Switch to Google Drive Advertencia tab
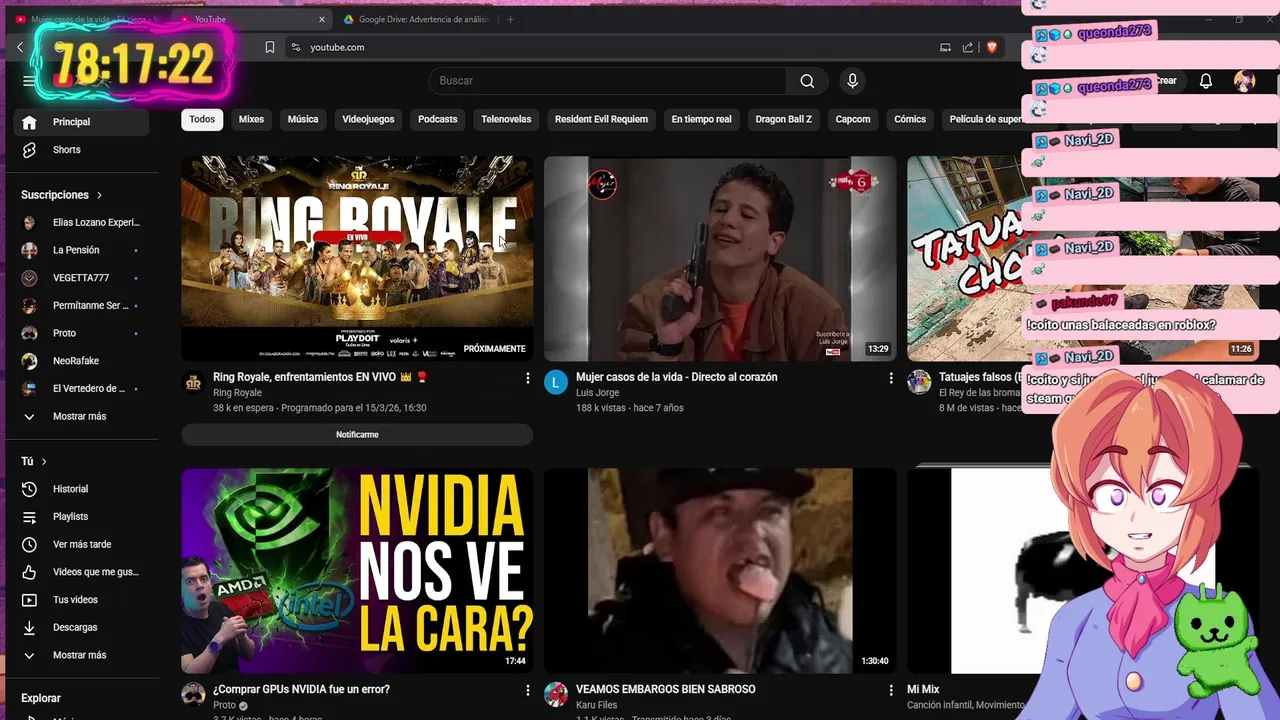 click(415, 19)
